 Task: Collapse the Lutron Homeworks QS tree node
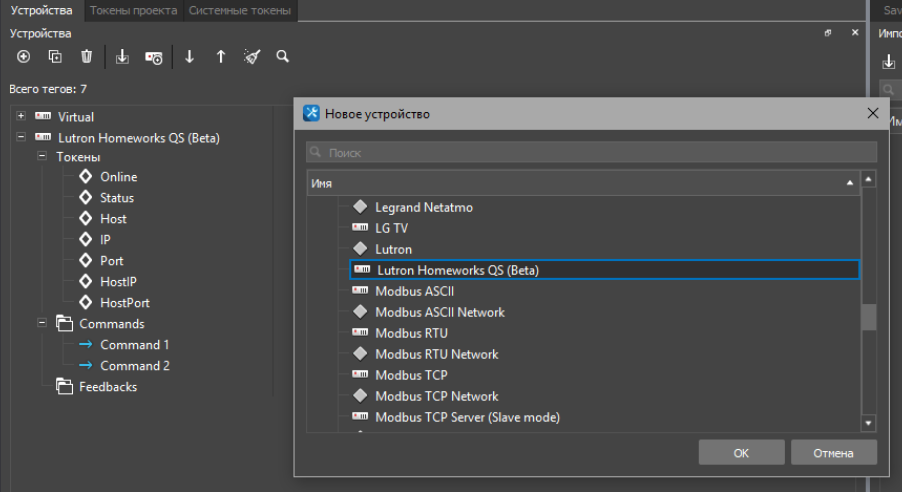click(x=21, y=137)
